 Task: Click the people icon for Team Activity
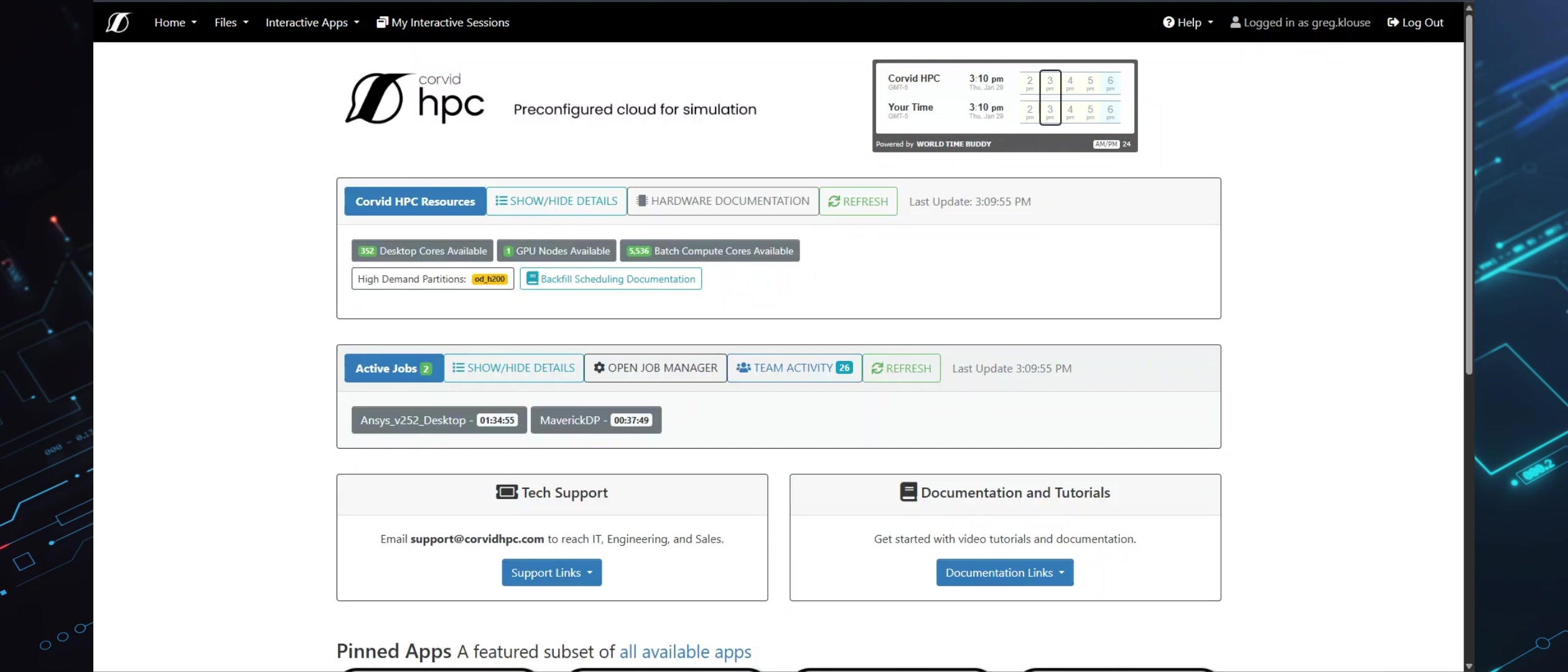744,368
